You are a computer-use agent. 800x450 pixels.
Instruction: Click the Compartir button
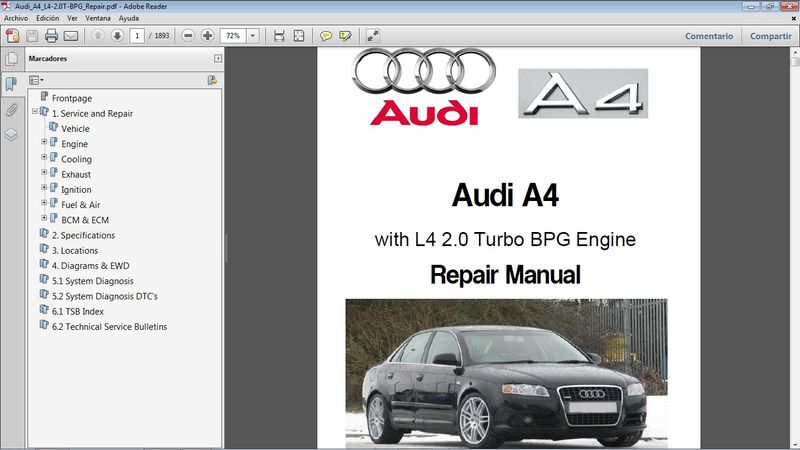point(770,36)
